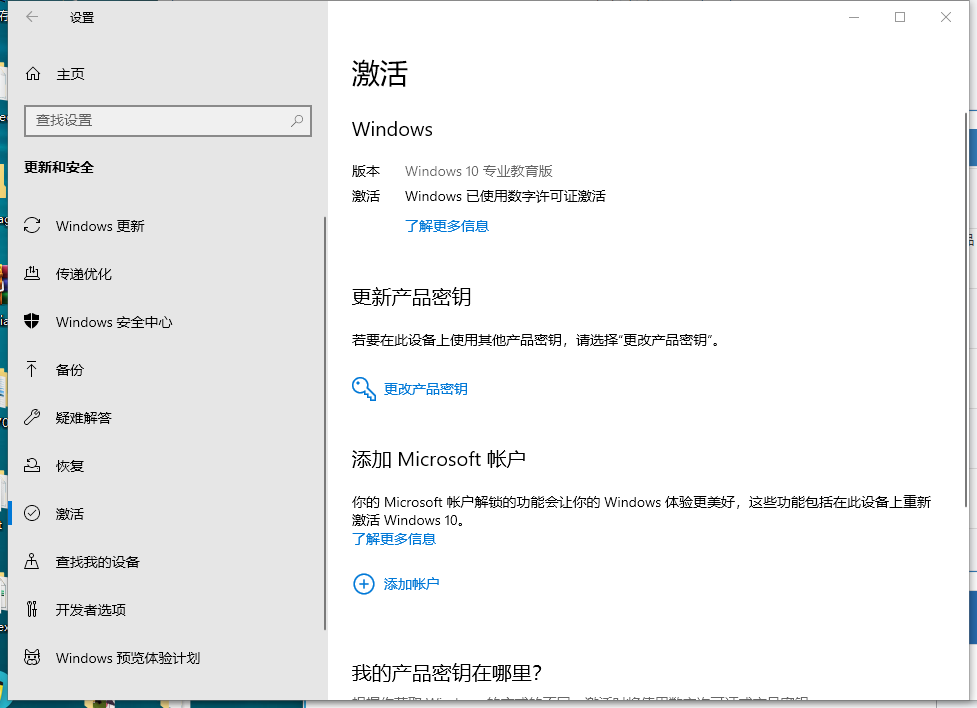Open the 激活 (Activation) sidebar item
Viewport: 977px width, 708px height.
pos(70,514)
